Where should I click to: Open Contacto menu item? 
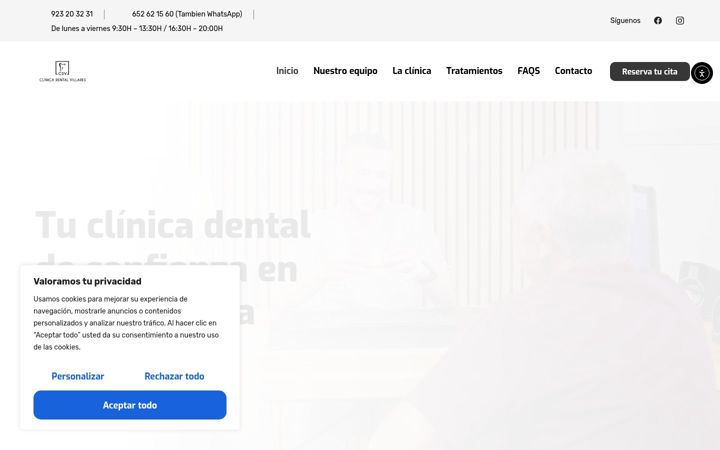click(x=573, y=71)
